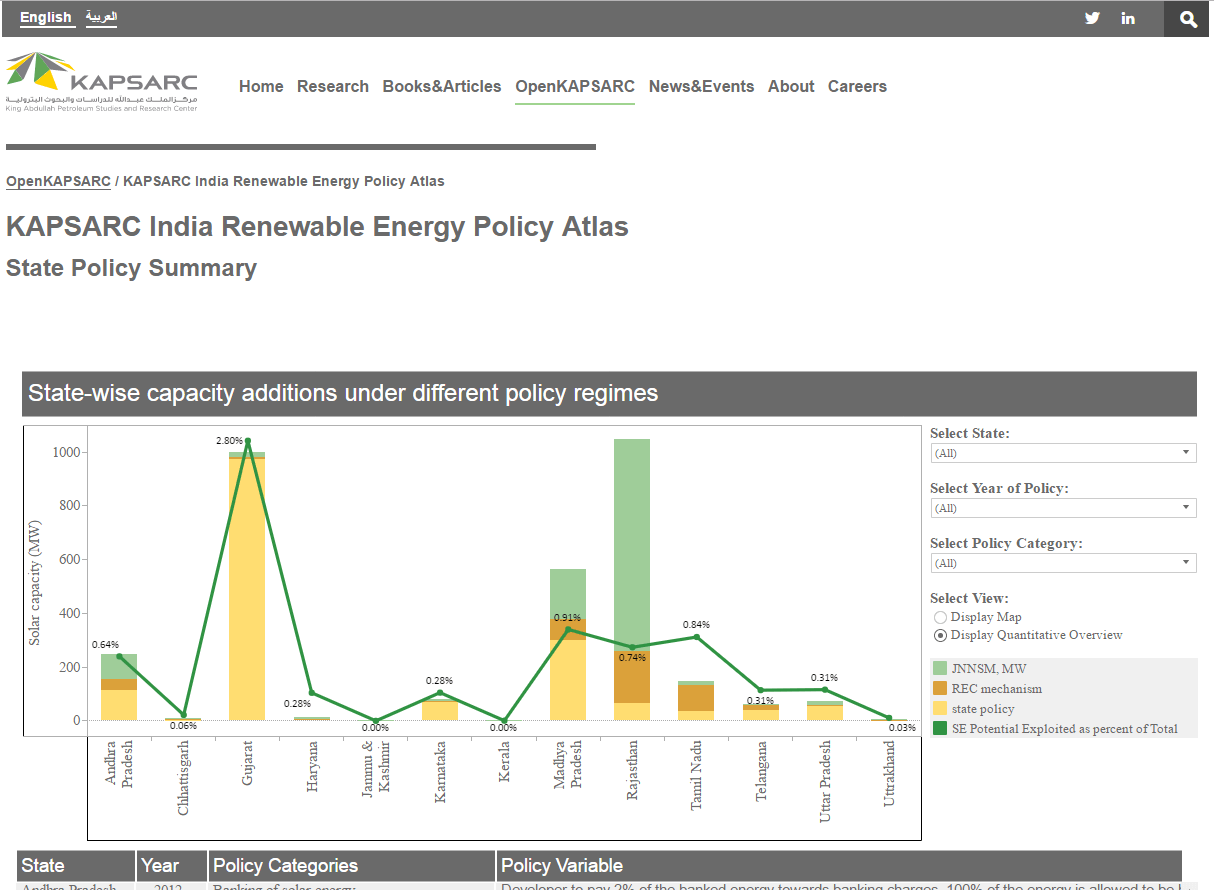
Task: Click the 0.84% line point over Tamil Nadu
Action: pos(696,637)
